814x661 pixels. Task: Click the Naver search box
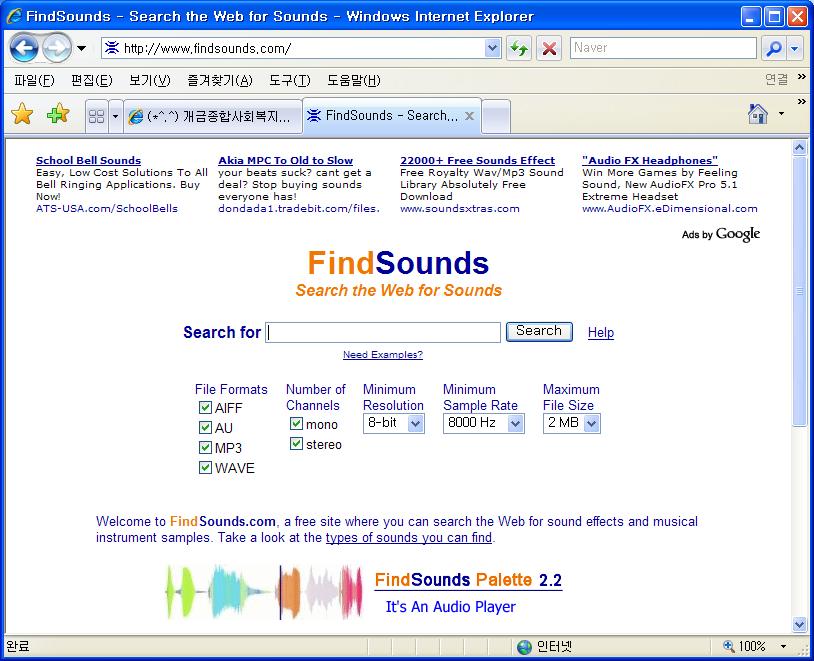663,48
